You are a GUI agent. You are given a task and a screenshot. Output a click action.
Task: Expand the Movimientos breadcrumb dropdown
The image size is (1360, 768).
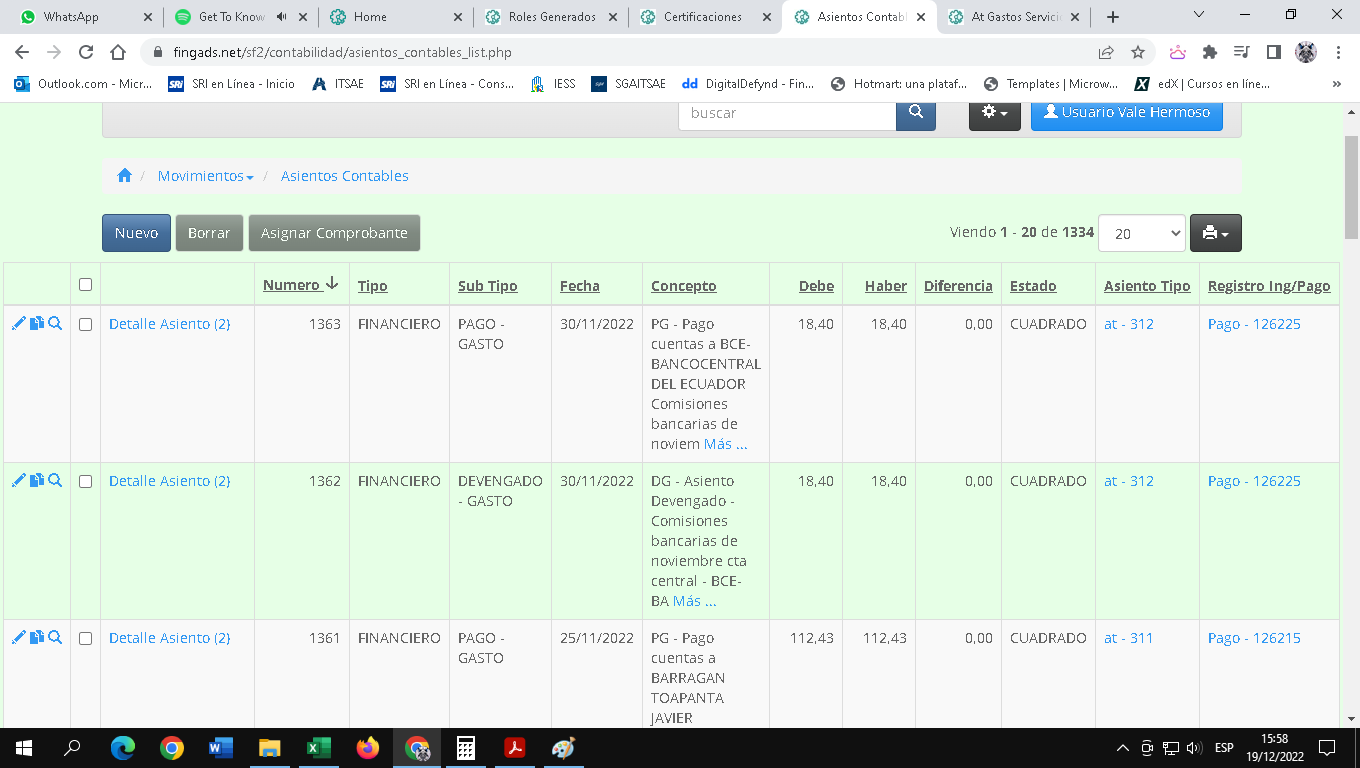205,176
